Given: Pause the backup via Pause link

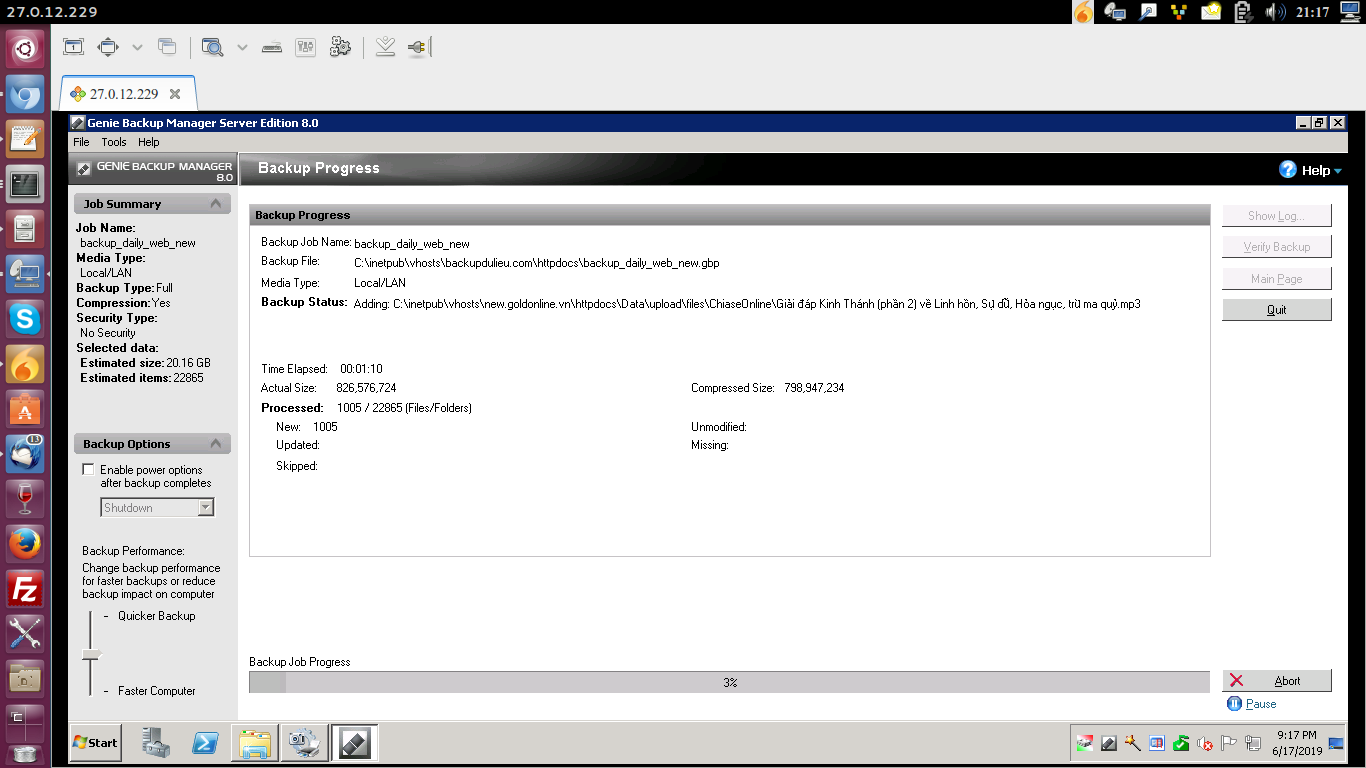Looking at the screenshot, I should [x=1261, y=704].
